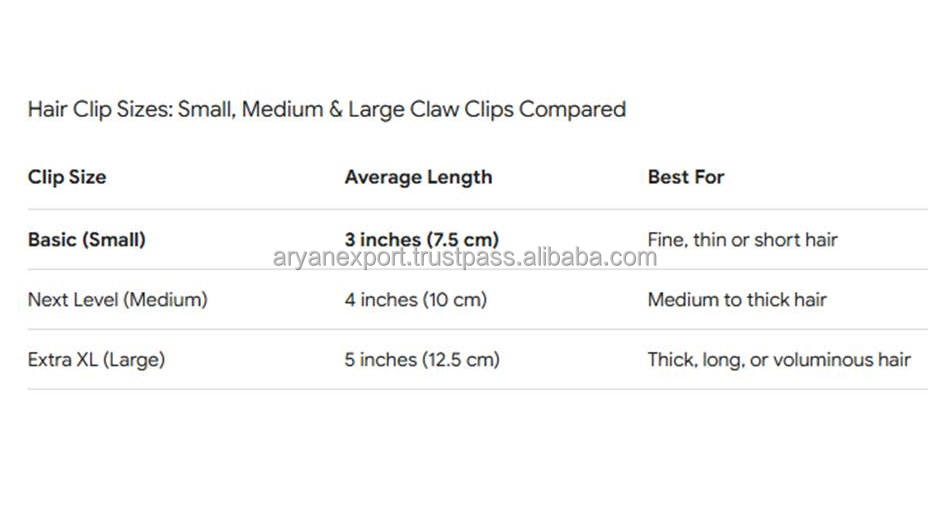This screenshot has width=928, height=516.
Task: Click the 'Clip Size' column header
Action: [x=67, y=177]
